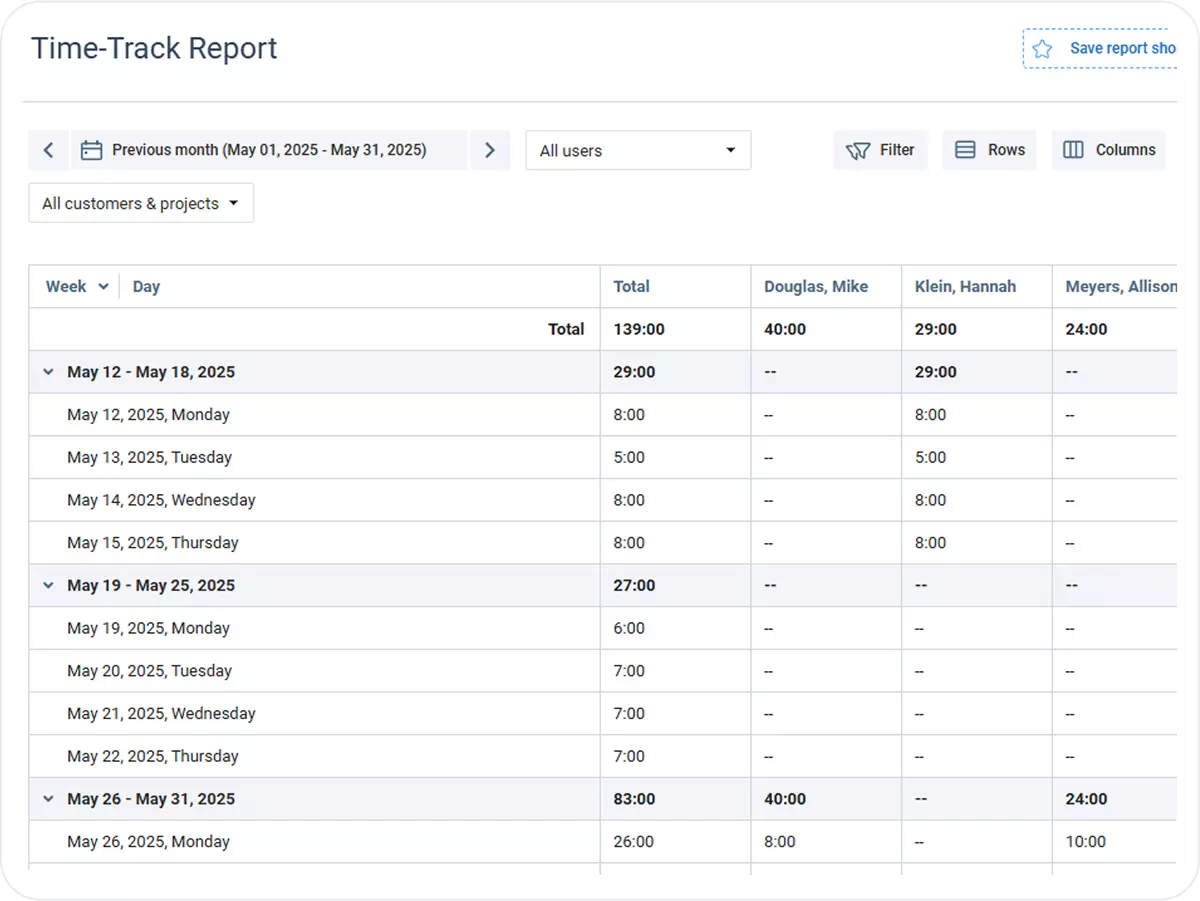Click the Rows button label
This screenshot has height=901, width=1200.
pos(1006,150)
